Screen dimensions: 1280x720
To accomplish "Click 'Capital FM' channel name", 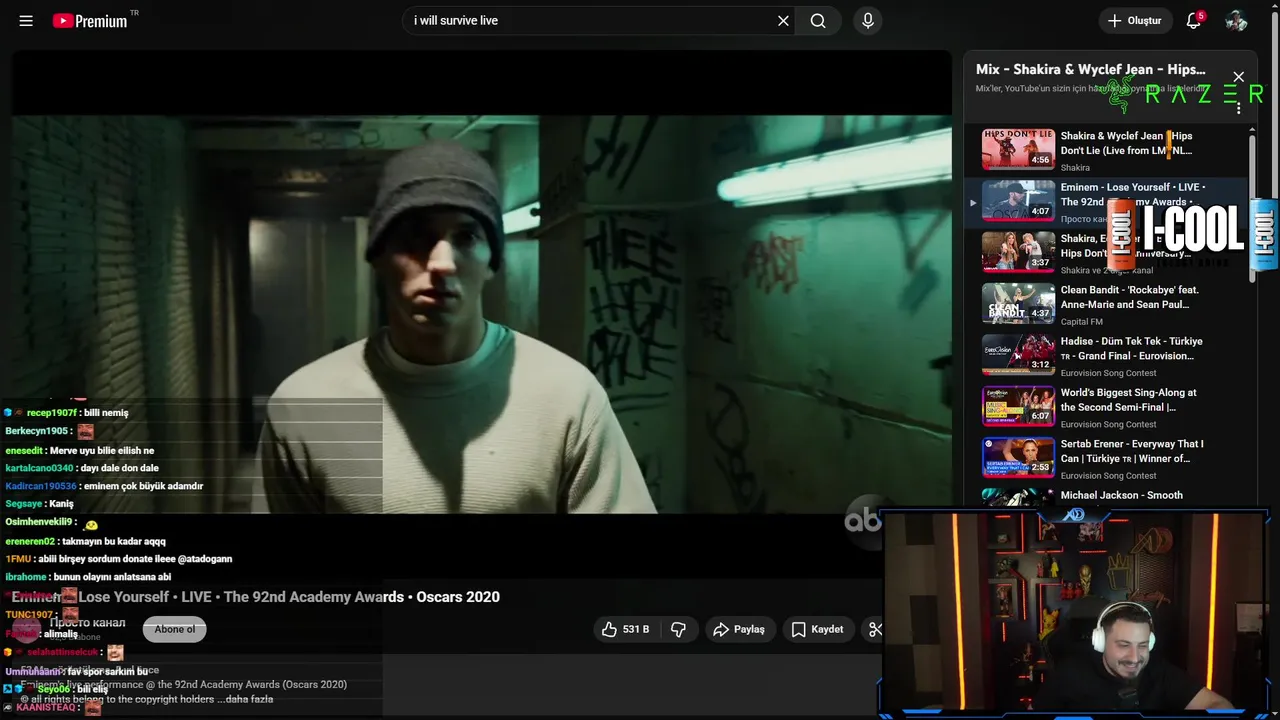I will (x=1082, y=322).
